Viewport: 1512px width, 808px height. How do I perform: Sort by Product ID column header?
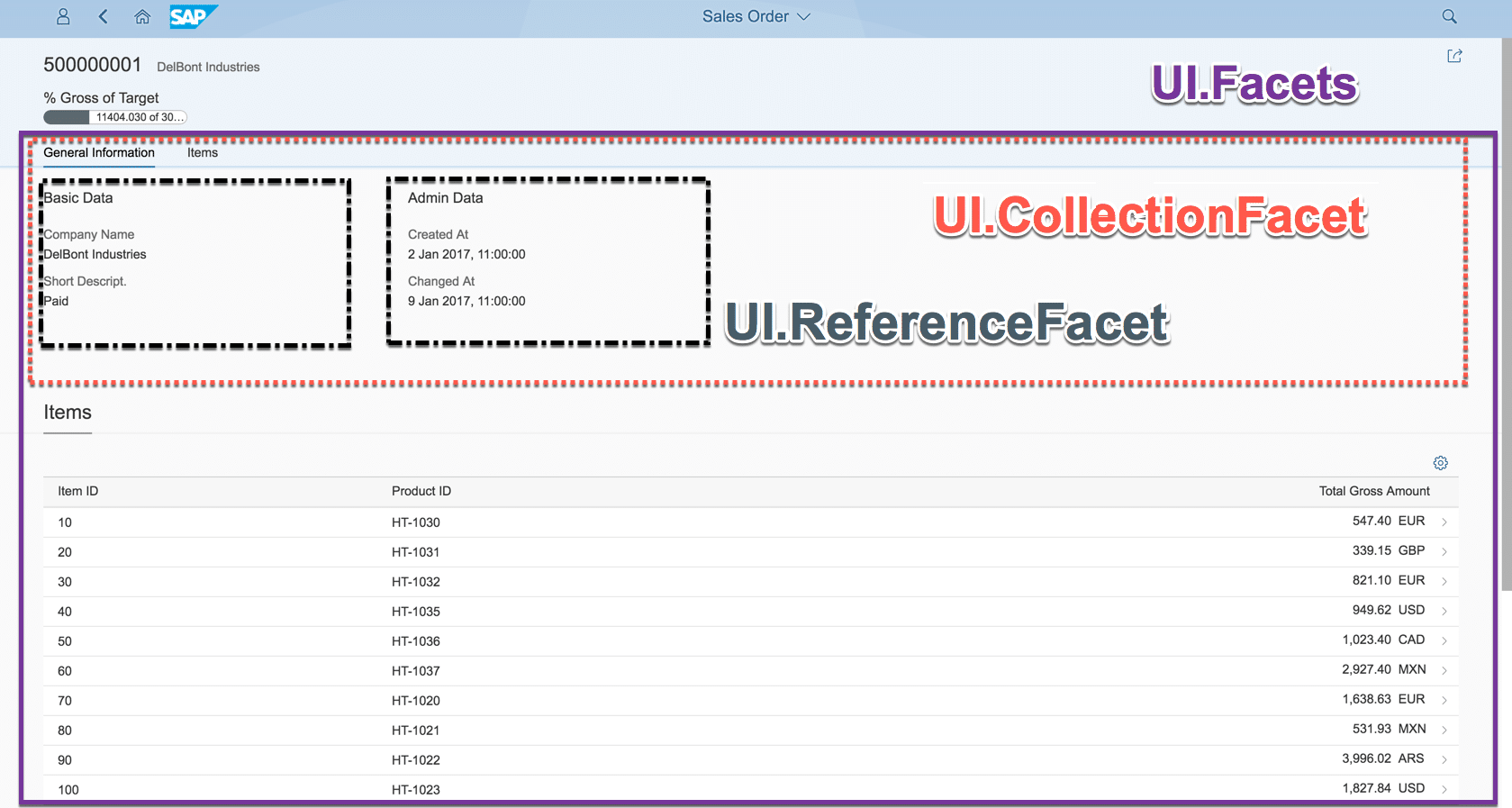point(421,491)
